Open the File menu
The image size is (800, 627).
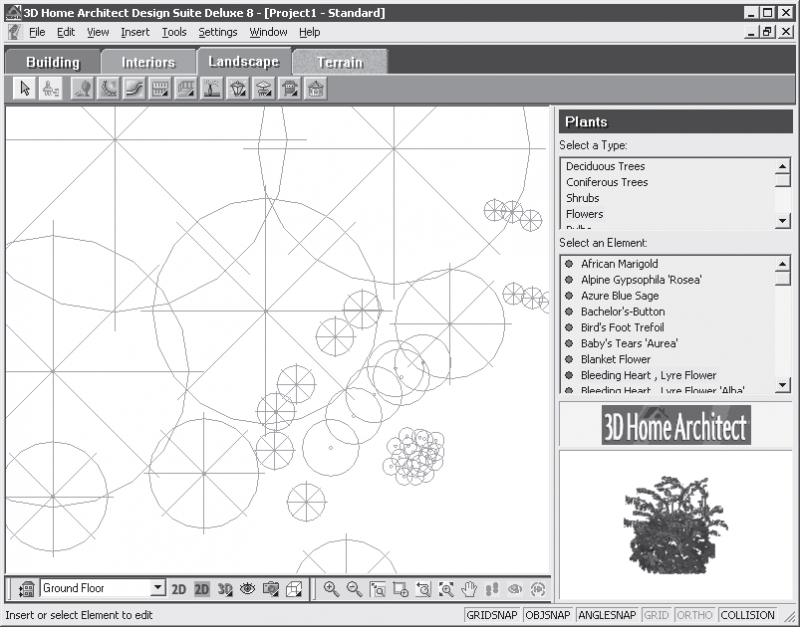click(x=37, y=32)
